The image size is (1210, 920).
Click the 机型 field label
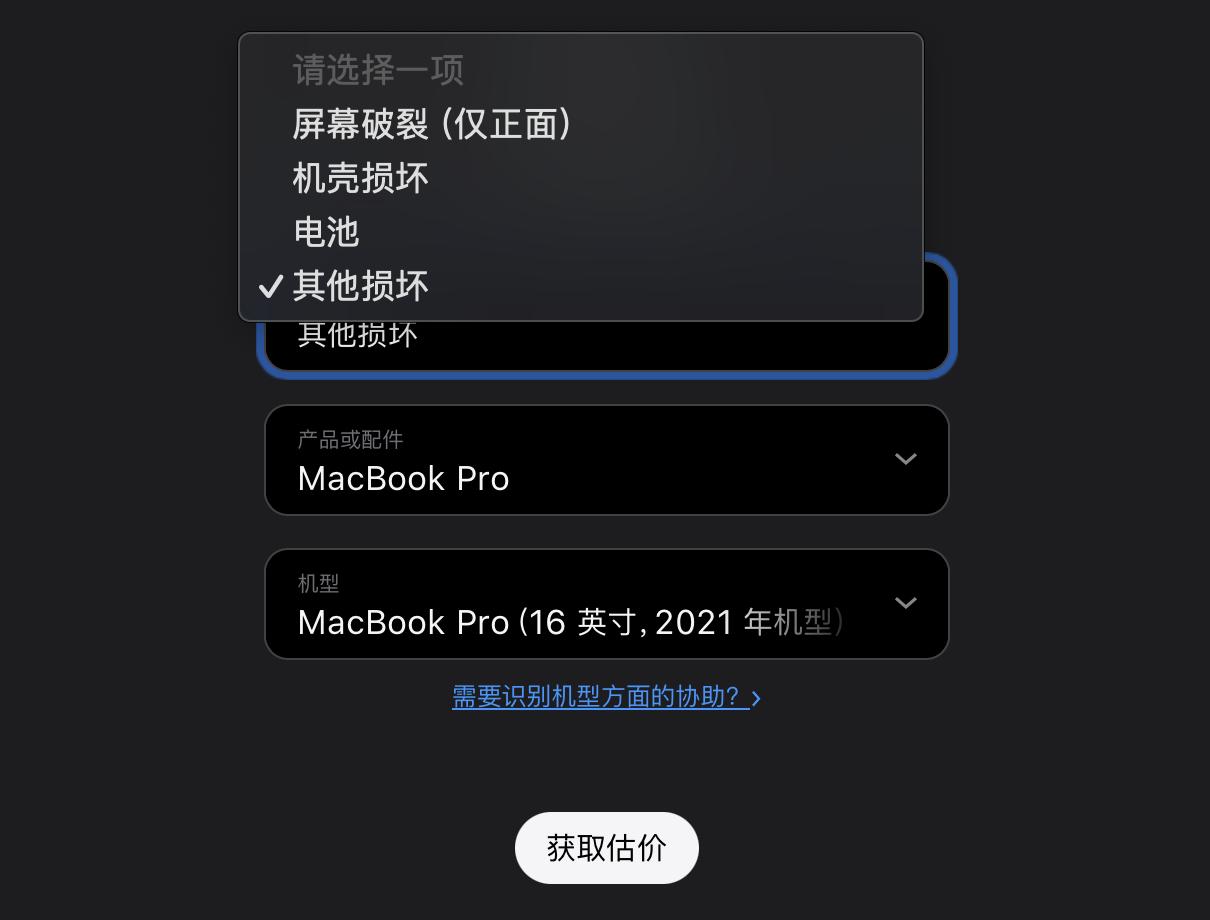point(319,583)
